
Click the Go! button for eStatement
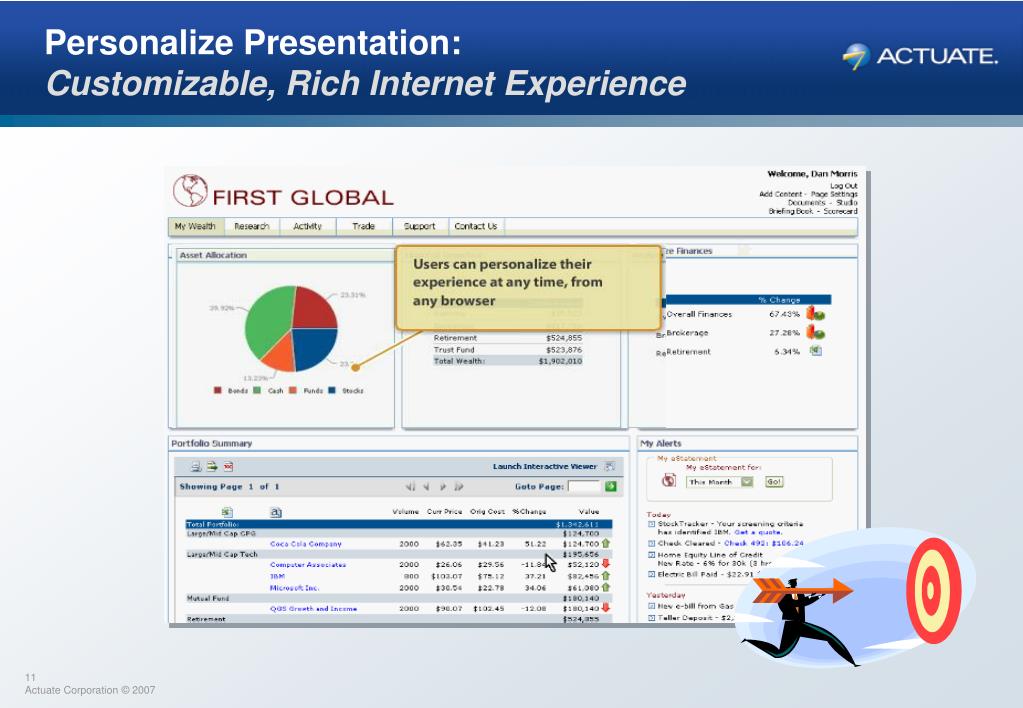point(774,482)
